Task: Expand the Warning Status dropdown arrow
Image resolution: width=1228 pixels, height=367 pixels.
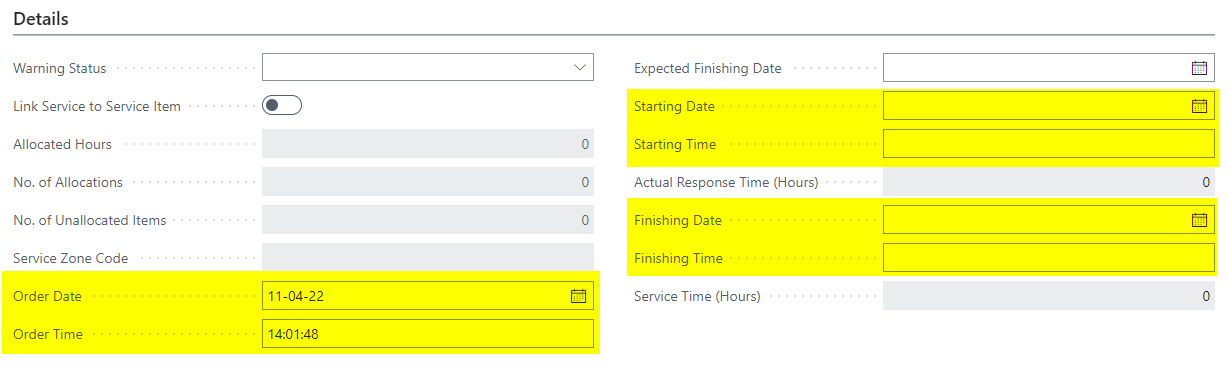Action: pos(579,68)
